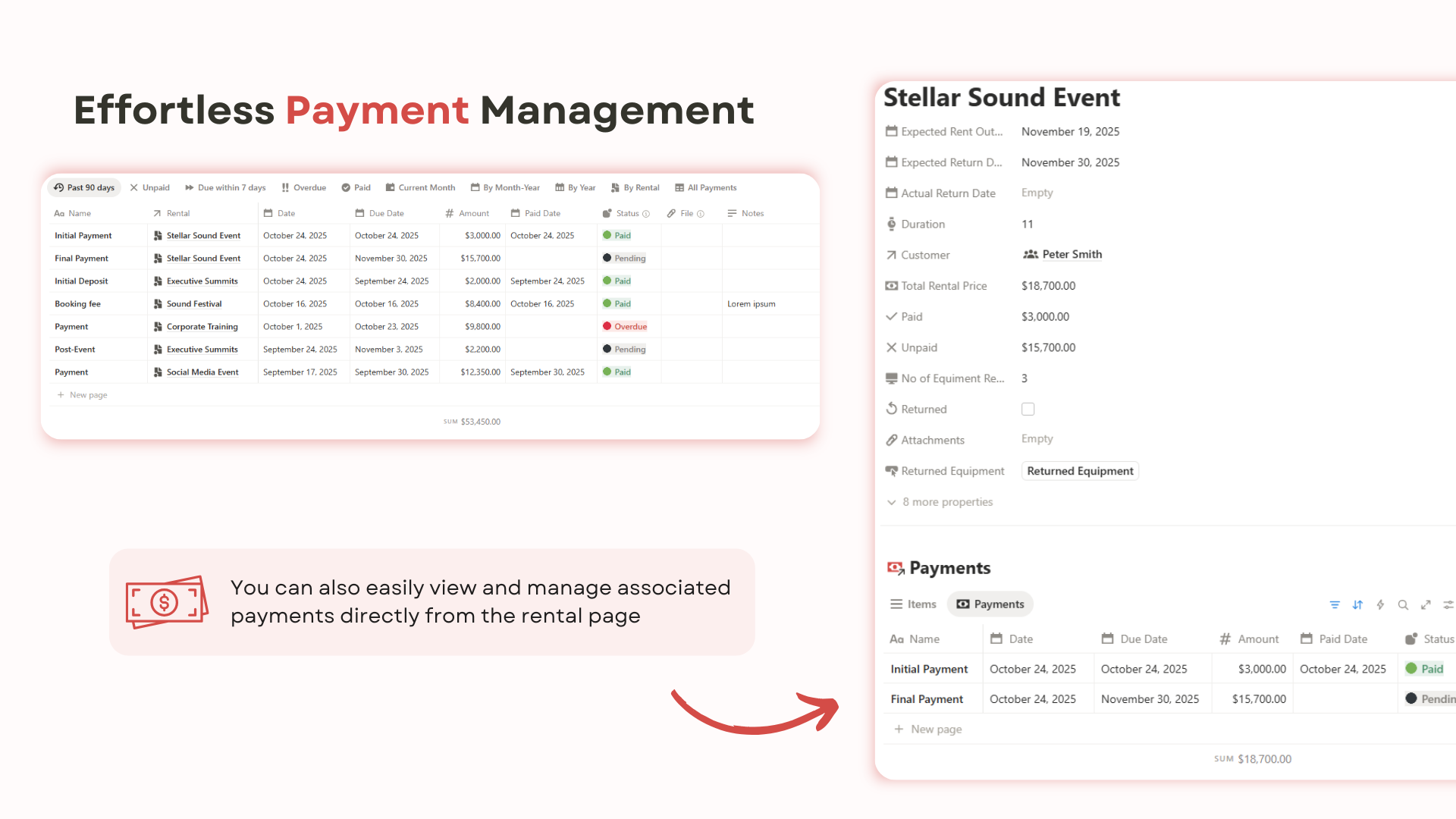Tick the Returned checkbox

pos(1028,409)
